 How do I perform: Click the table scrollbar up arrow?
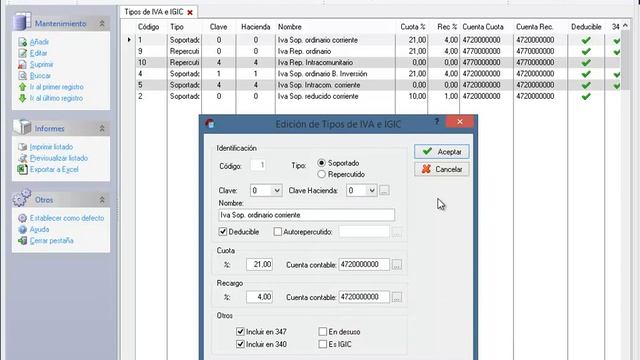click(625, 26)
